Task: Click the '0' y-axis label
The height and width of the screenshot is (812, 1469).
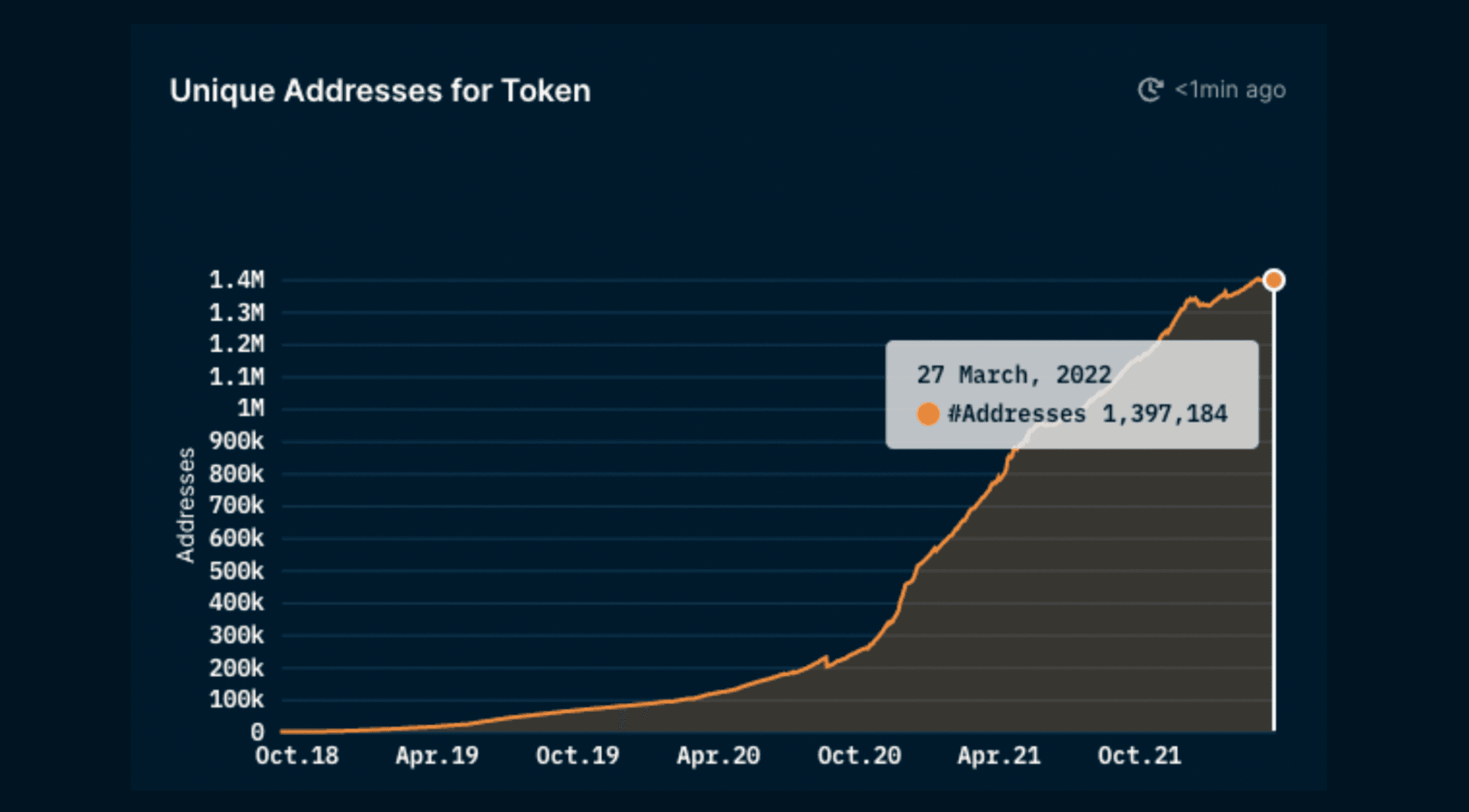Action: coord(257,731)
